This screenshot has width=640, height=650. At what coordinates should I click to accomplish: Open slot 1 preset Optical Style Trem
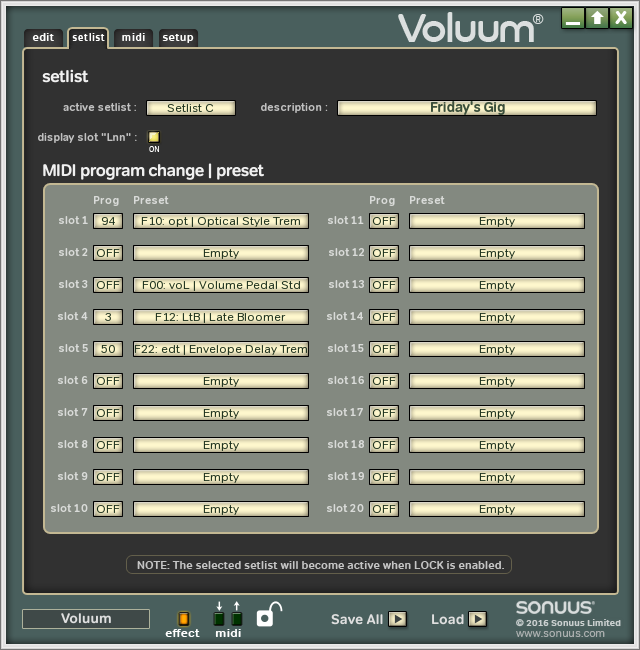pos(221,221)
